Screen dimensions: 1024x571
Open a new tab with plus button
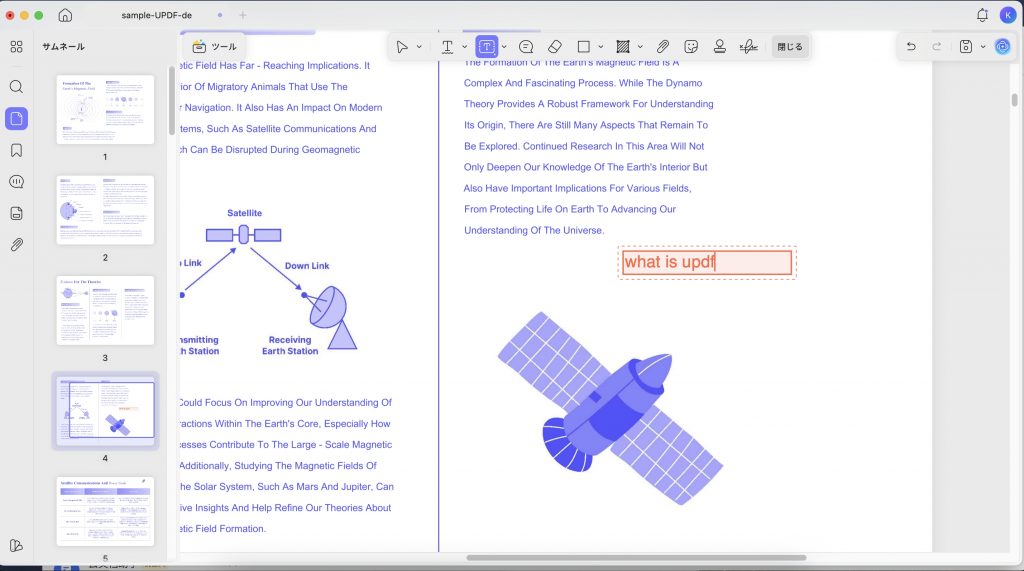(x=242, y=15)
